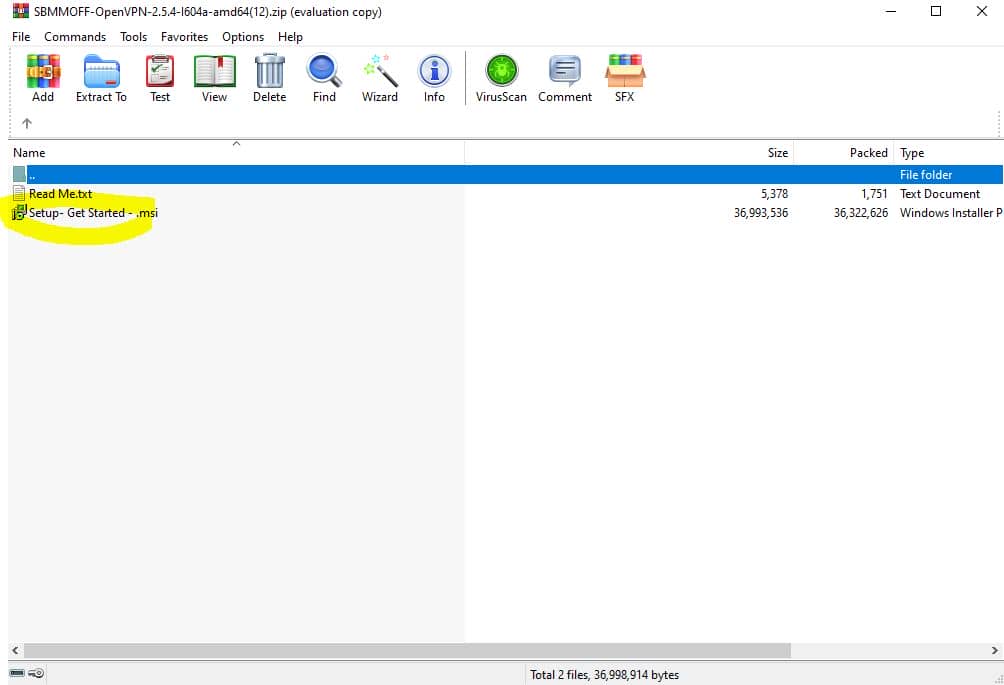Sort by the Type column header
This screenshot has height=685, width=1004.
pos(948,152)
